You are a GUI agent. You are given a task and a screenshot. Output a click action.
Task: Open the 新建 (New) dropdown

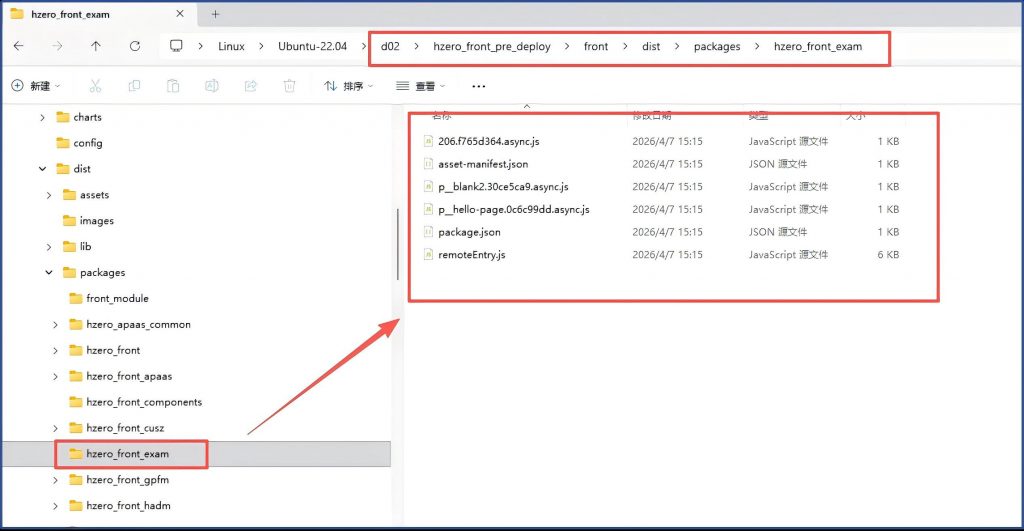point(36,86)
